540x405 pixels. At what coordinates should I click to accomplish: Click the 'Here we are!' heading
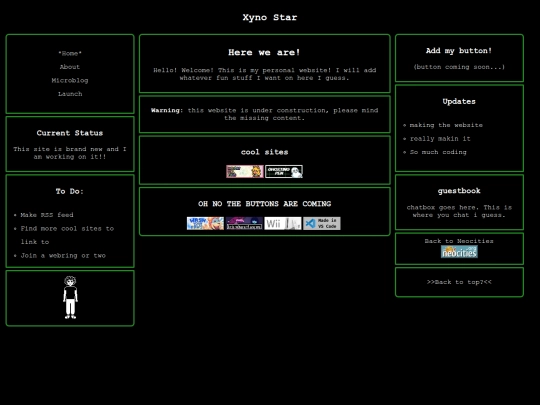pos(264,52)
